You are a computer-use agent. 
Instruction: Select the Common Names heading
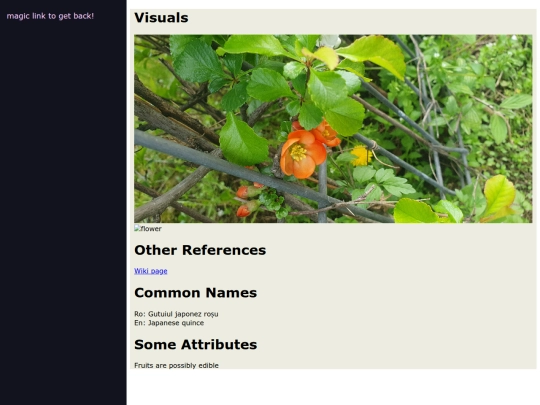coord(196,293)
